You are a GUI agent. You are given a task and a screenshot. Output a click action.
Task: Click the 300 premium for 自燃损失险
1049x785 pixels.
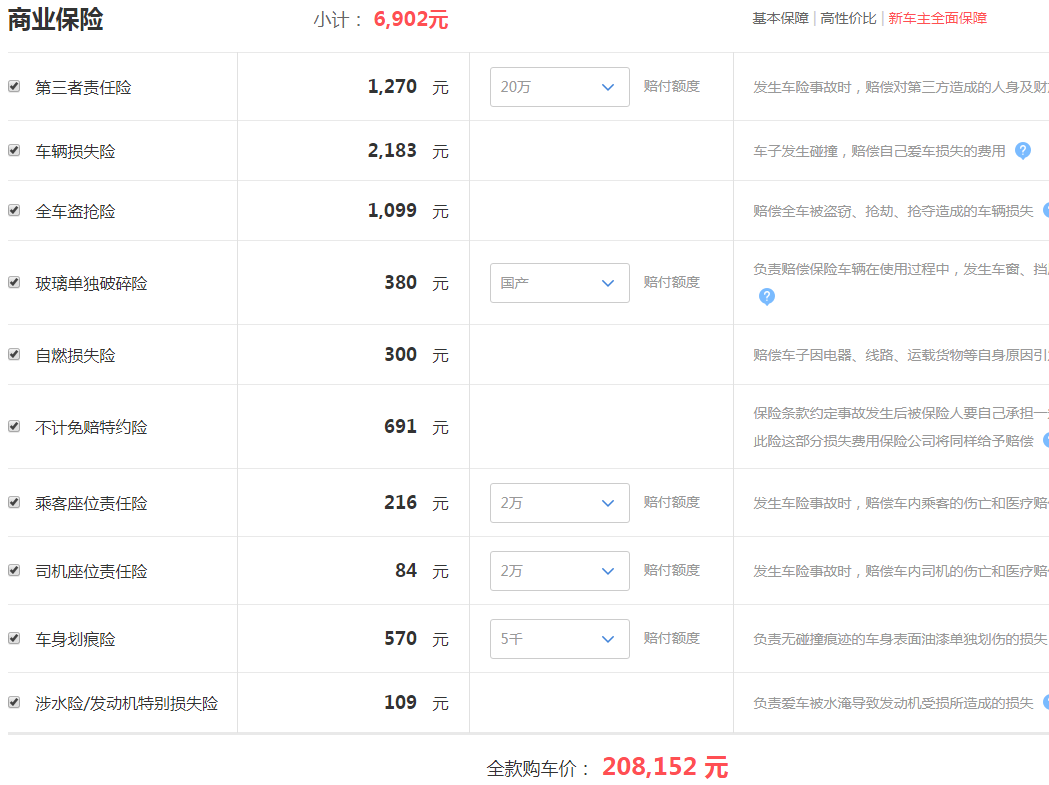(401, 355)
